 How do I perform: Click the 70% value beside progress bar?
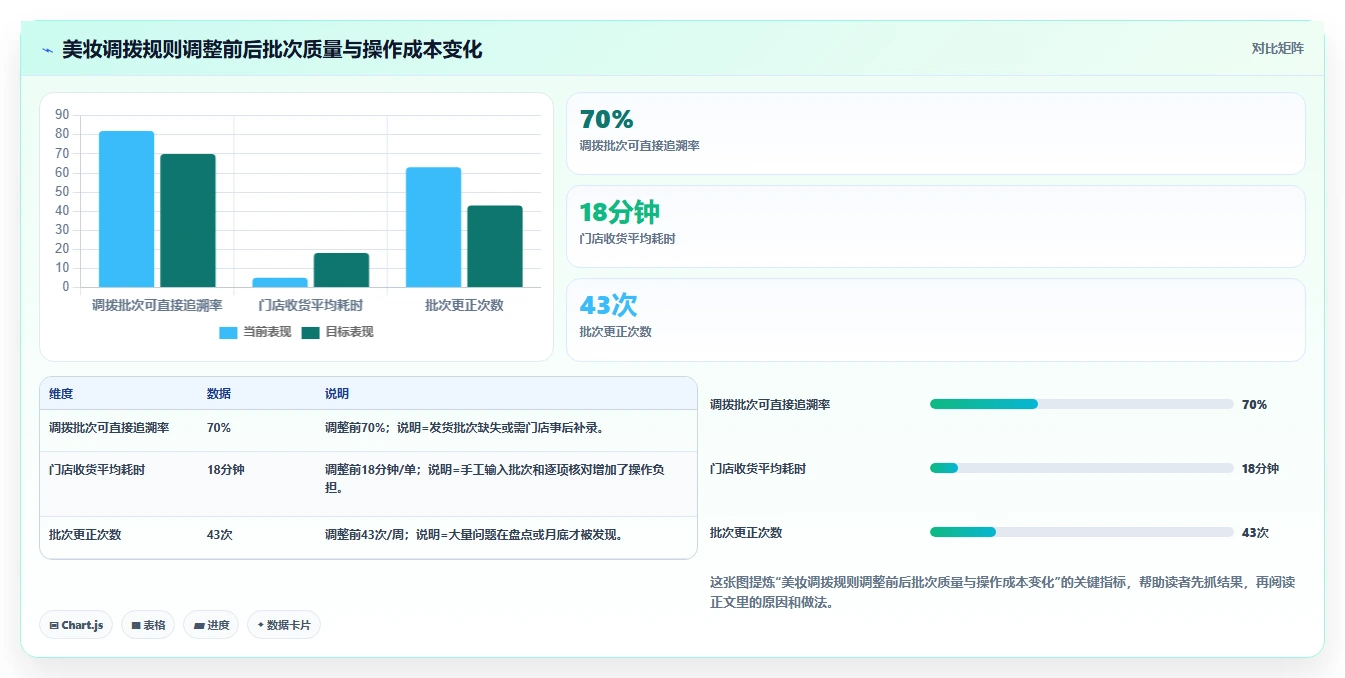1254,404
